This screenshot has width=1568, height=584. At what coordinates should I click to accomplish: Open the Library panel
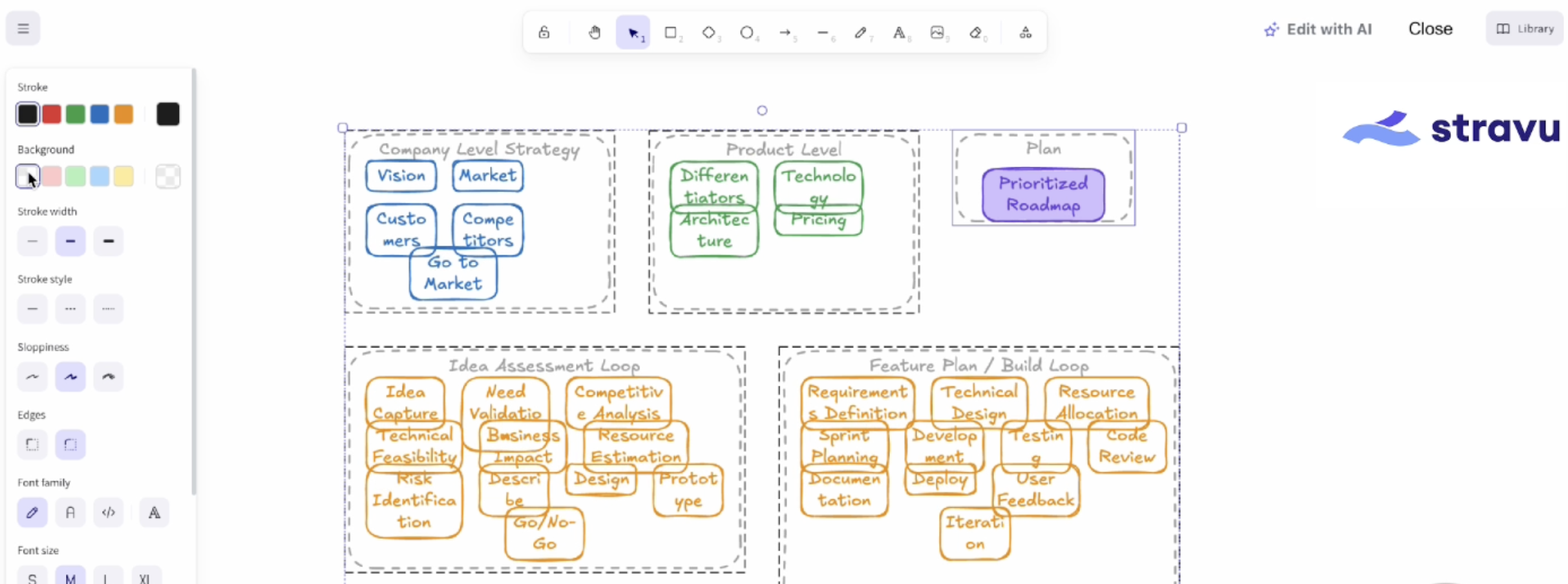pos(1525,29)
